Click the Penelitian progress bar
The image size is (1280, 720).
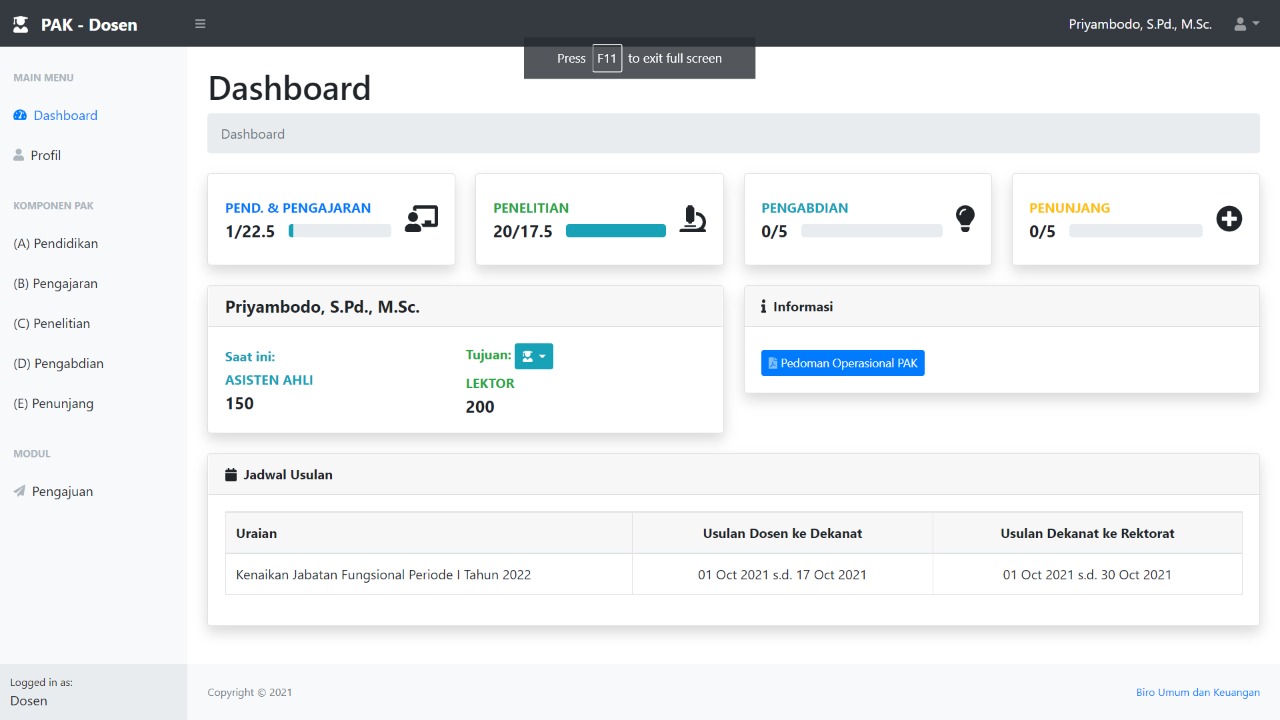click(x=615, y=231)
